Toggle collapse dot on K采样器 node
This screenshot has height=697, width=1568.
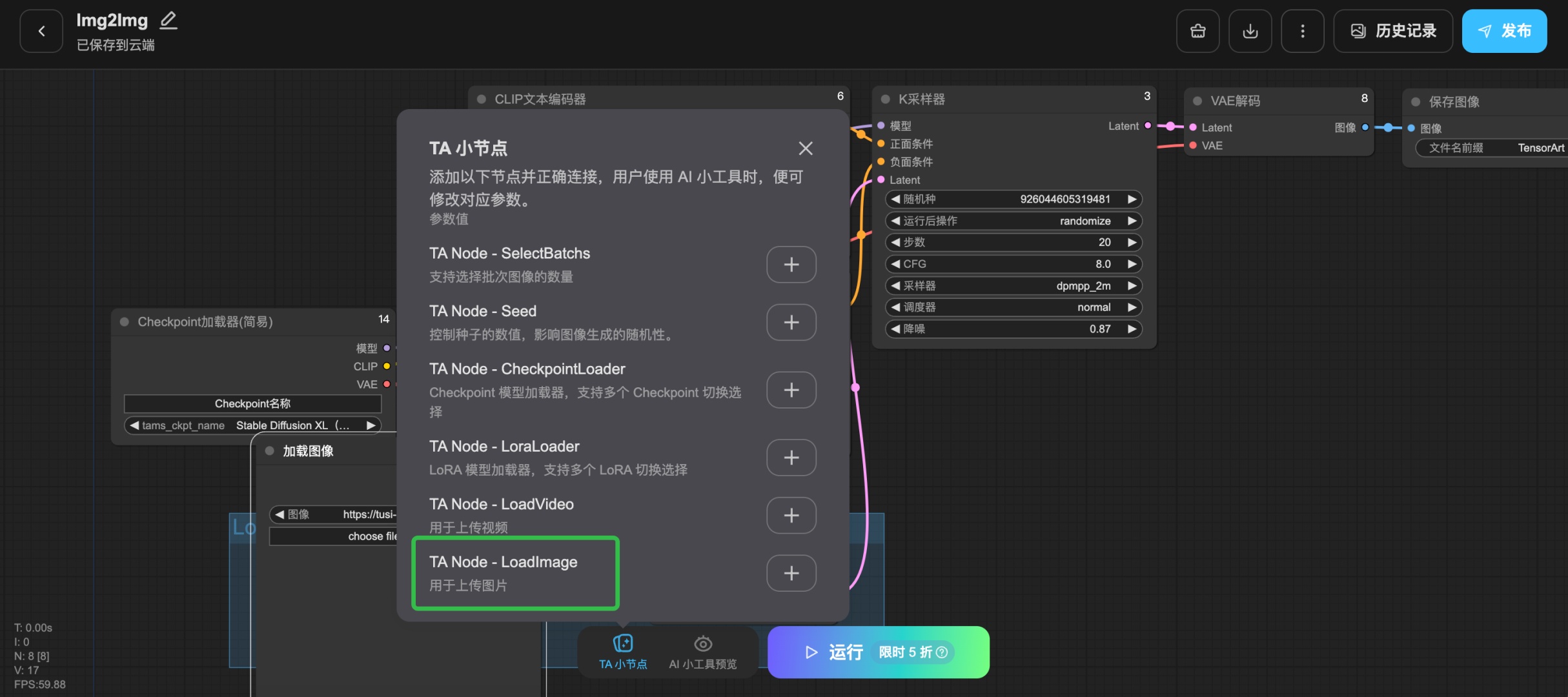[886, 99]
